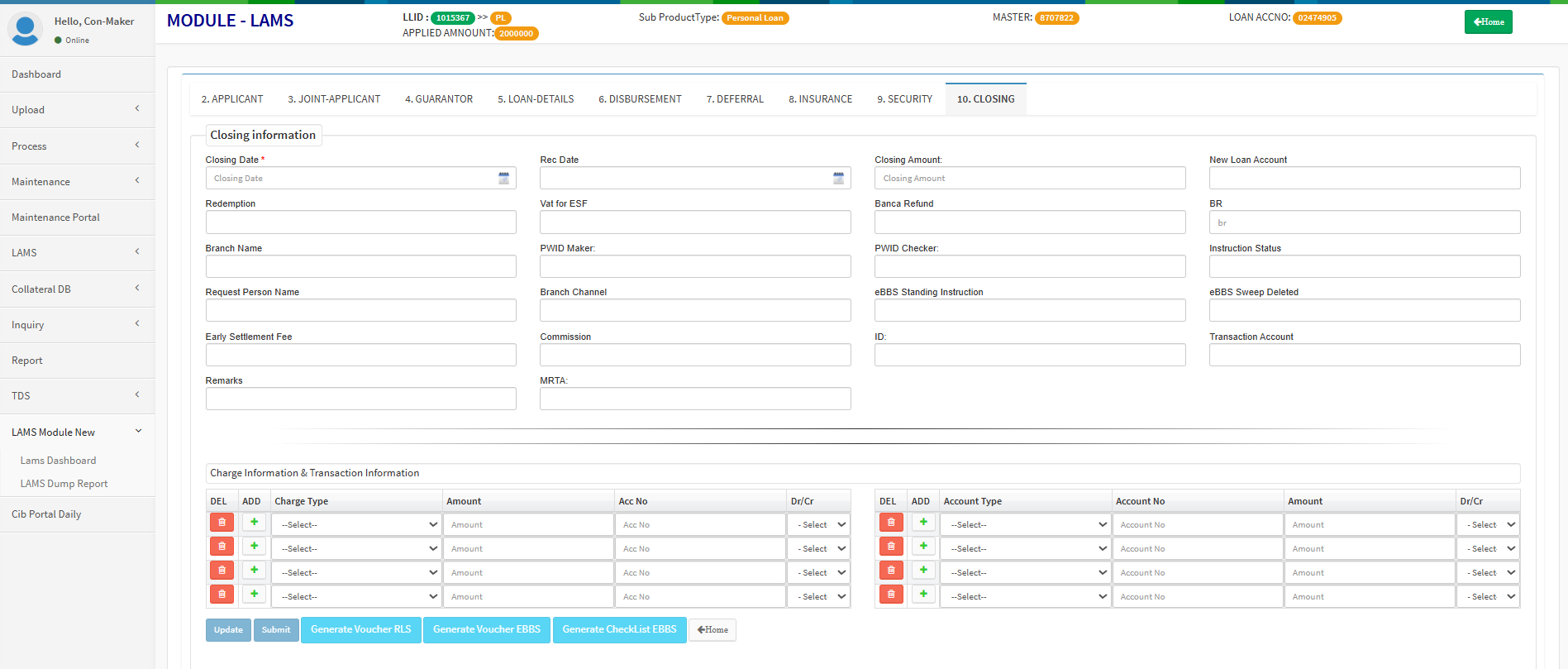Delete the third charge information row

click(222, 571)
